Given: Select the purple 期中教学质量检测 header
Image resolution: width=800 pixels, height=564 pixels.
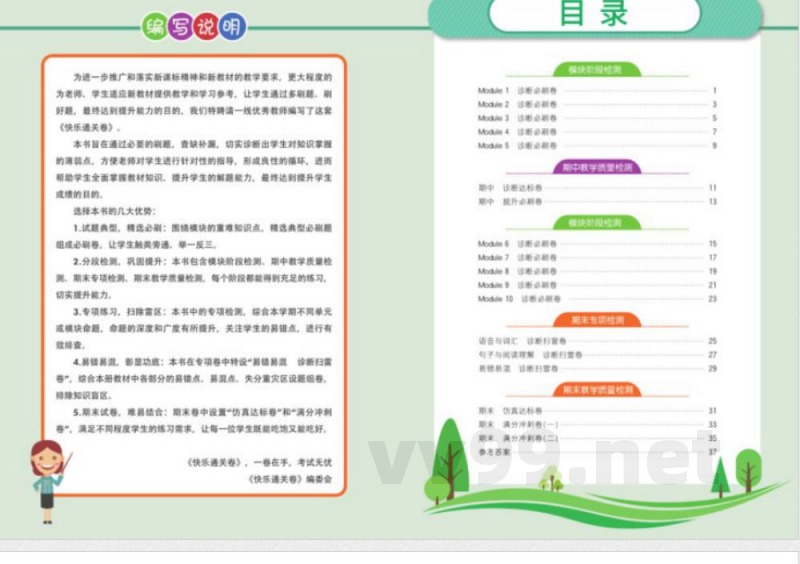Looking at the screenshot, I should 597,167.
